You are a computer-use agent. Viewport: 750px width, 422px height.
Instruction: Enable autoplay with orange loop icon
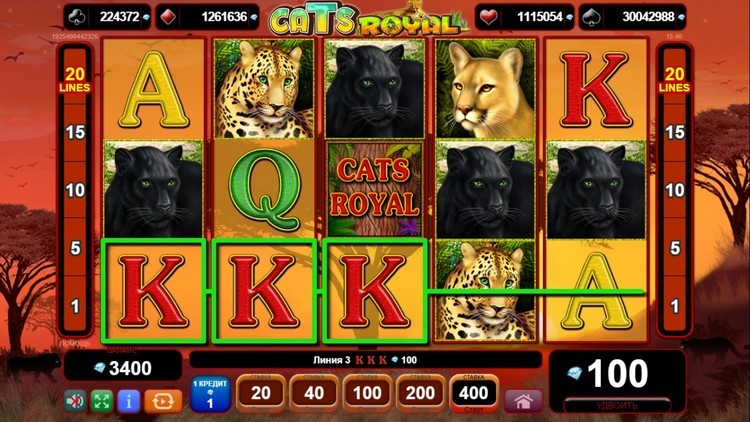point(163,401)
